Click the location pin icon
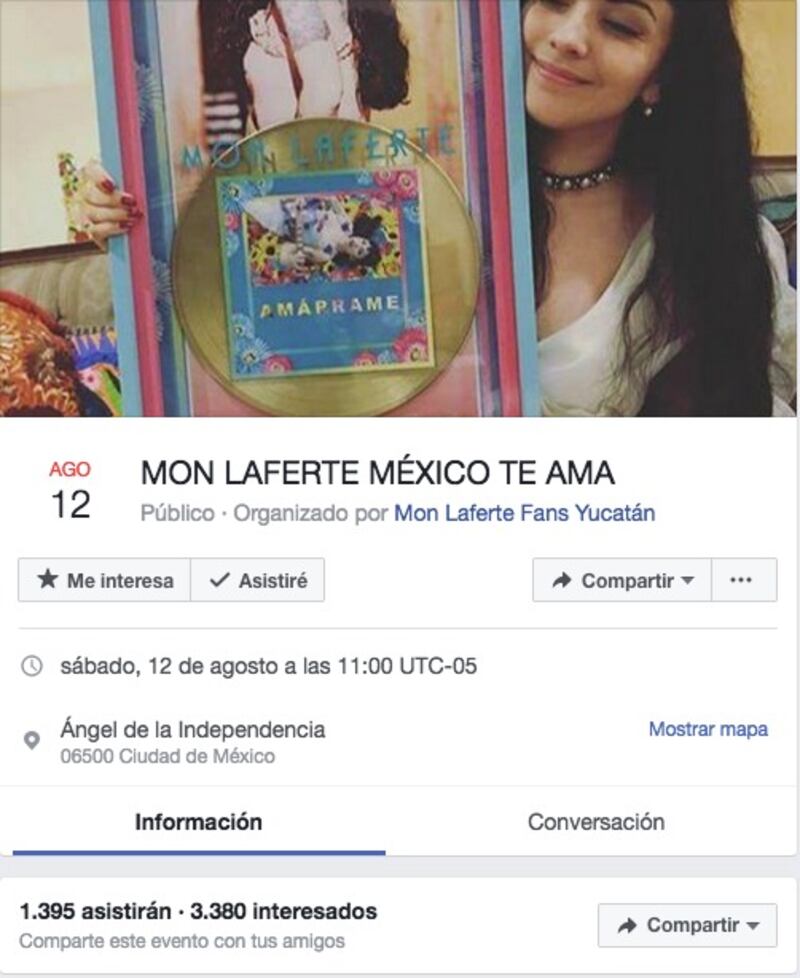Viewport: 800px width, 978px height. 32,740
